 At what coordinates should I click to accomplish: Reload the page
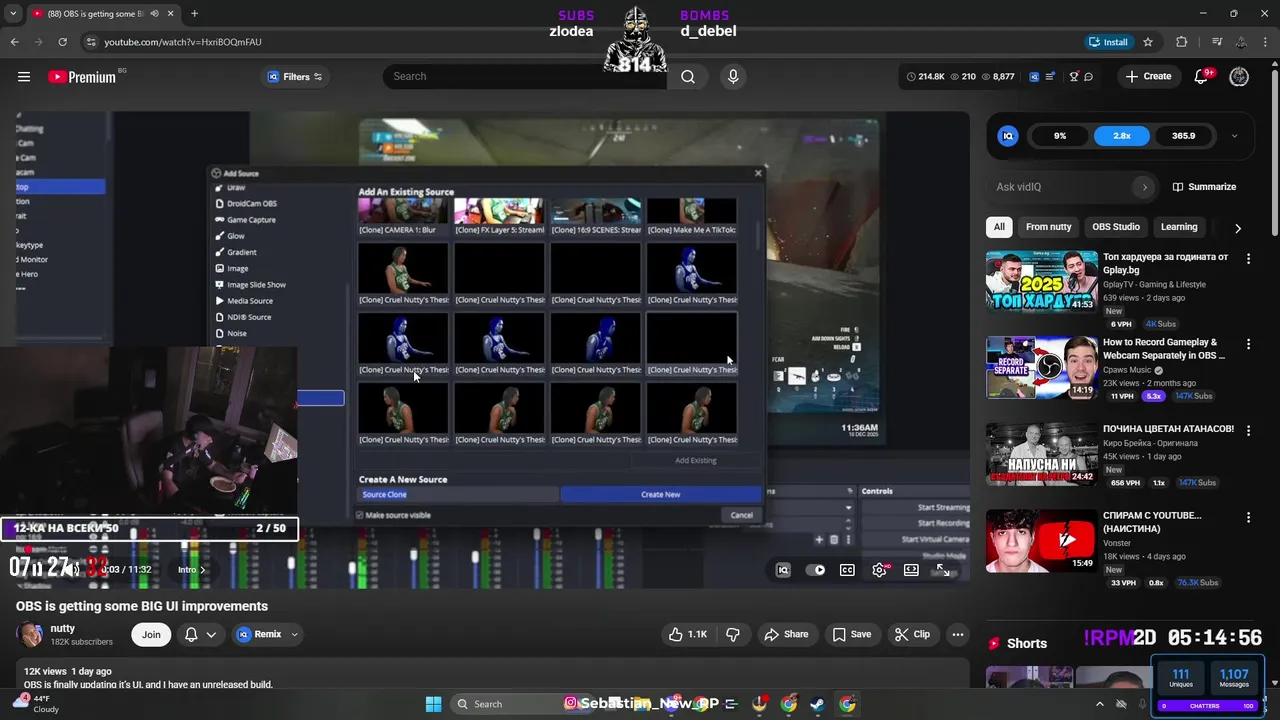63,42
